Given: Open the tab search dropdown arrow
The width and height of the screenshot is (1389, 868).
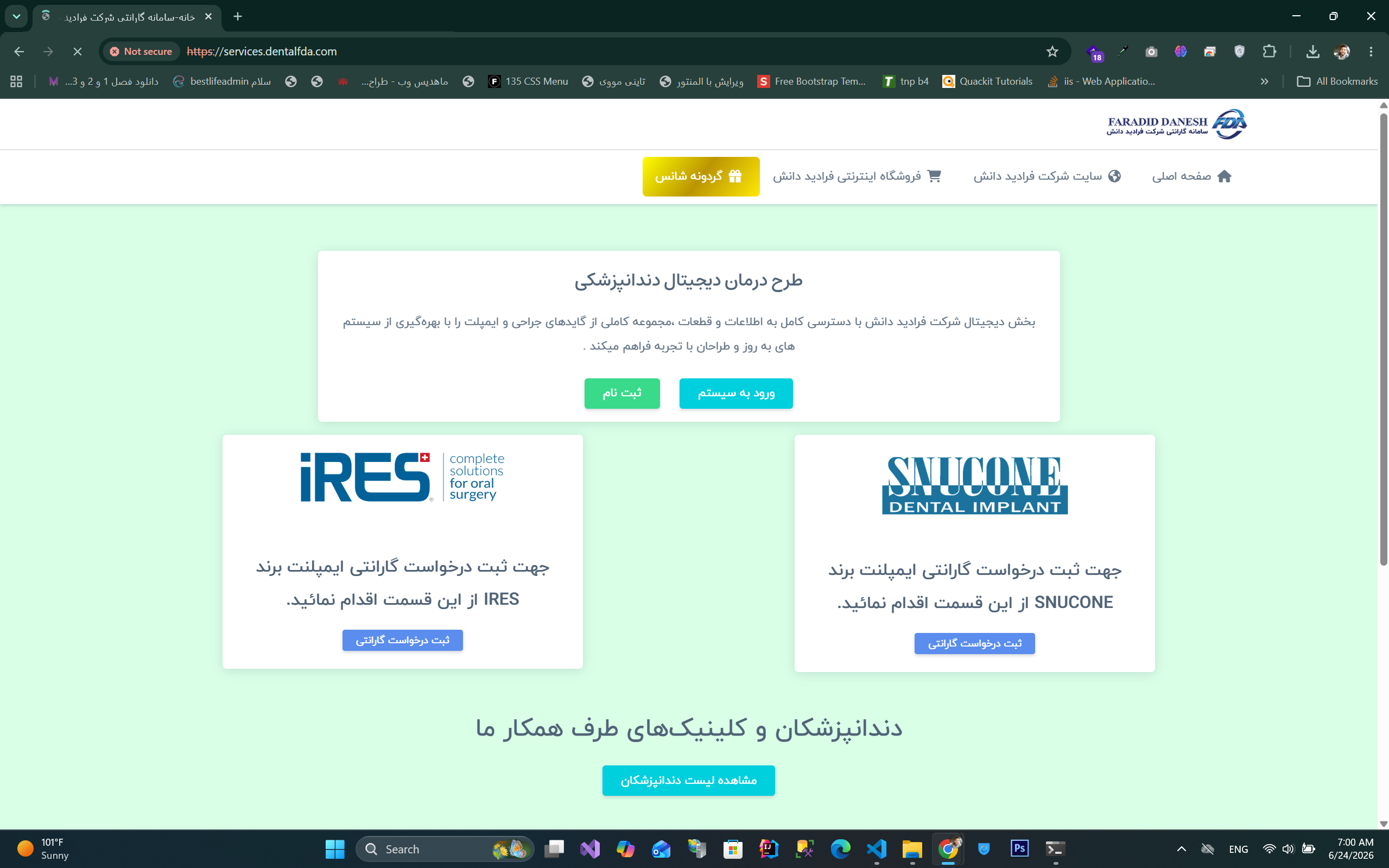Looking at the screenshot, I should click(x=16, y=17).
